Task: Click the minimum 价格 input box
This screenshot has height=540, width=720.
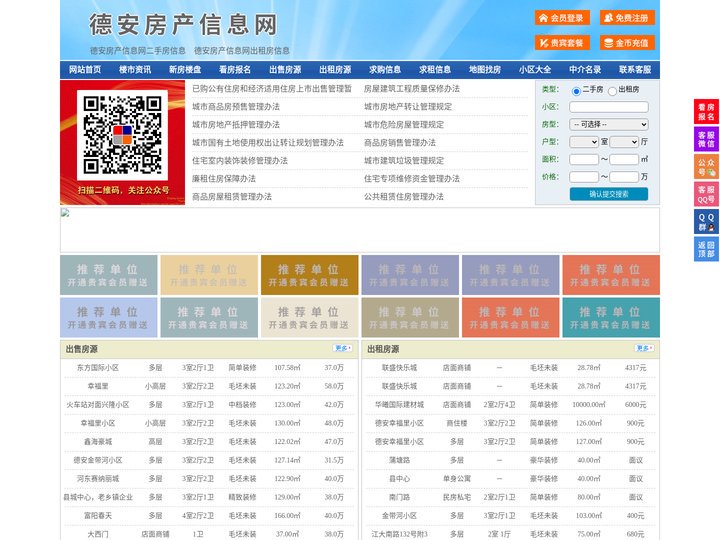Action: click(584, 177)
